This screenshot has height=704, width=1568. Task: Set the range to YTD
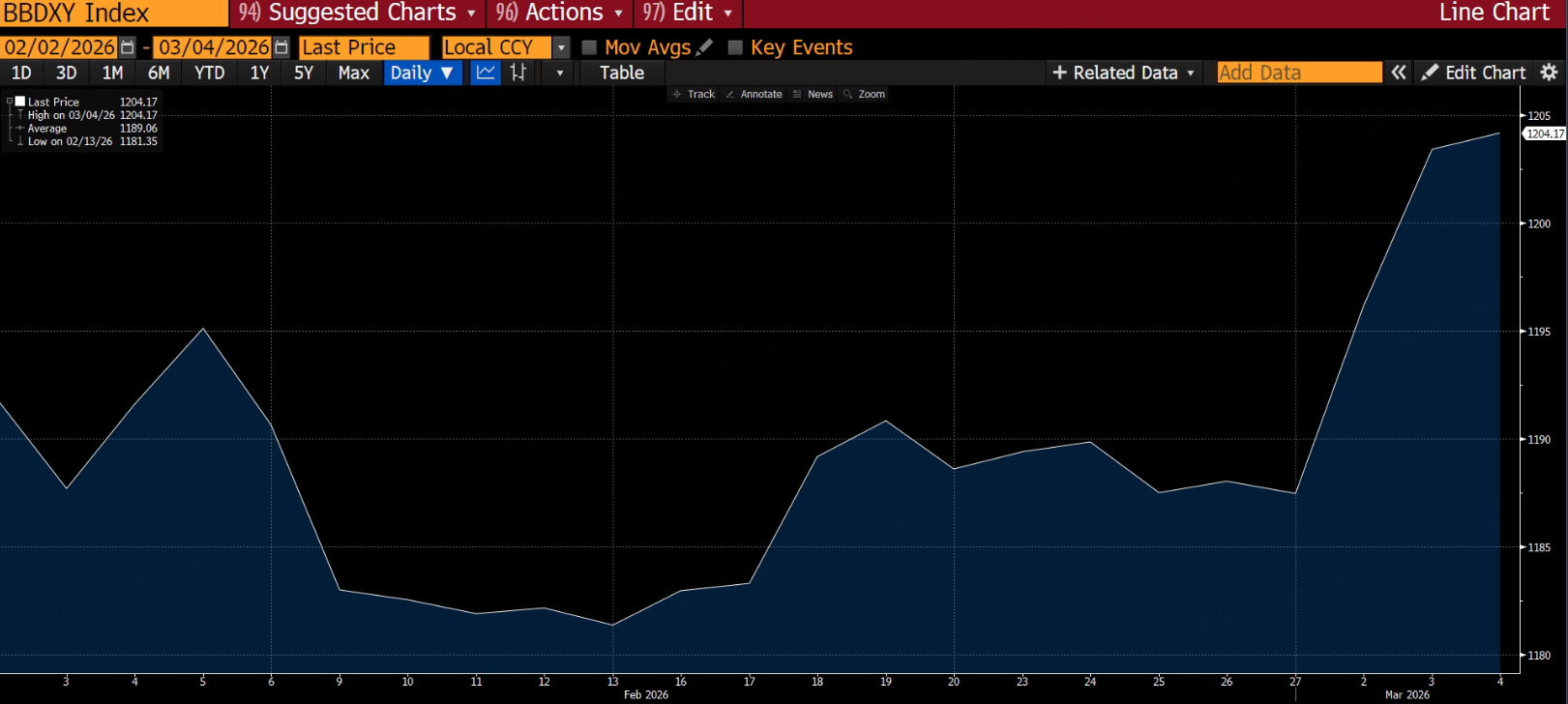(209, 73)
